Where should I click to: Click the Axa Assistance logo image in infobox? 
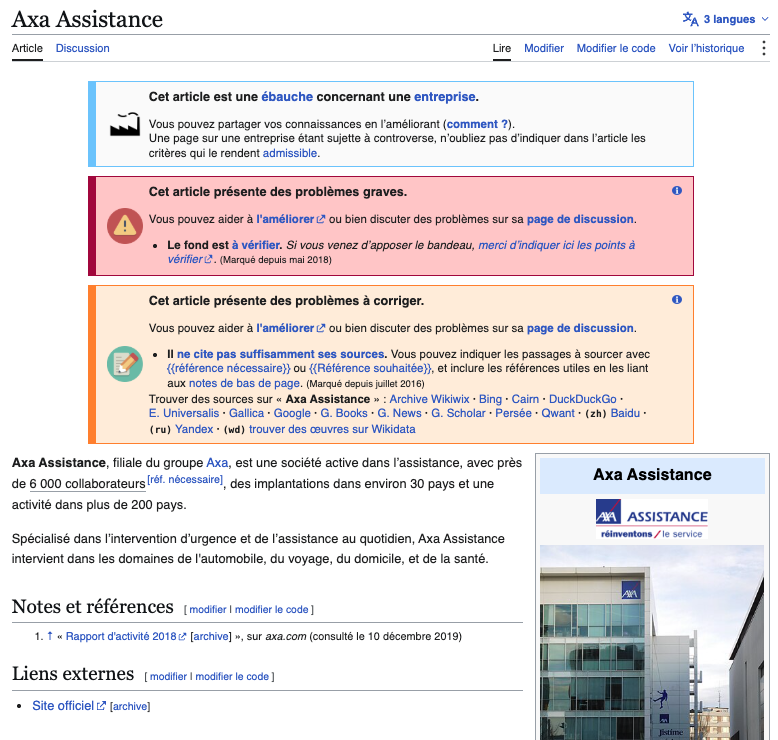point(652,519)
